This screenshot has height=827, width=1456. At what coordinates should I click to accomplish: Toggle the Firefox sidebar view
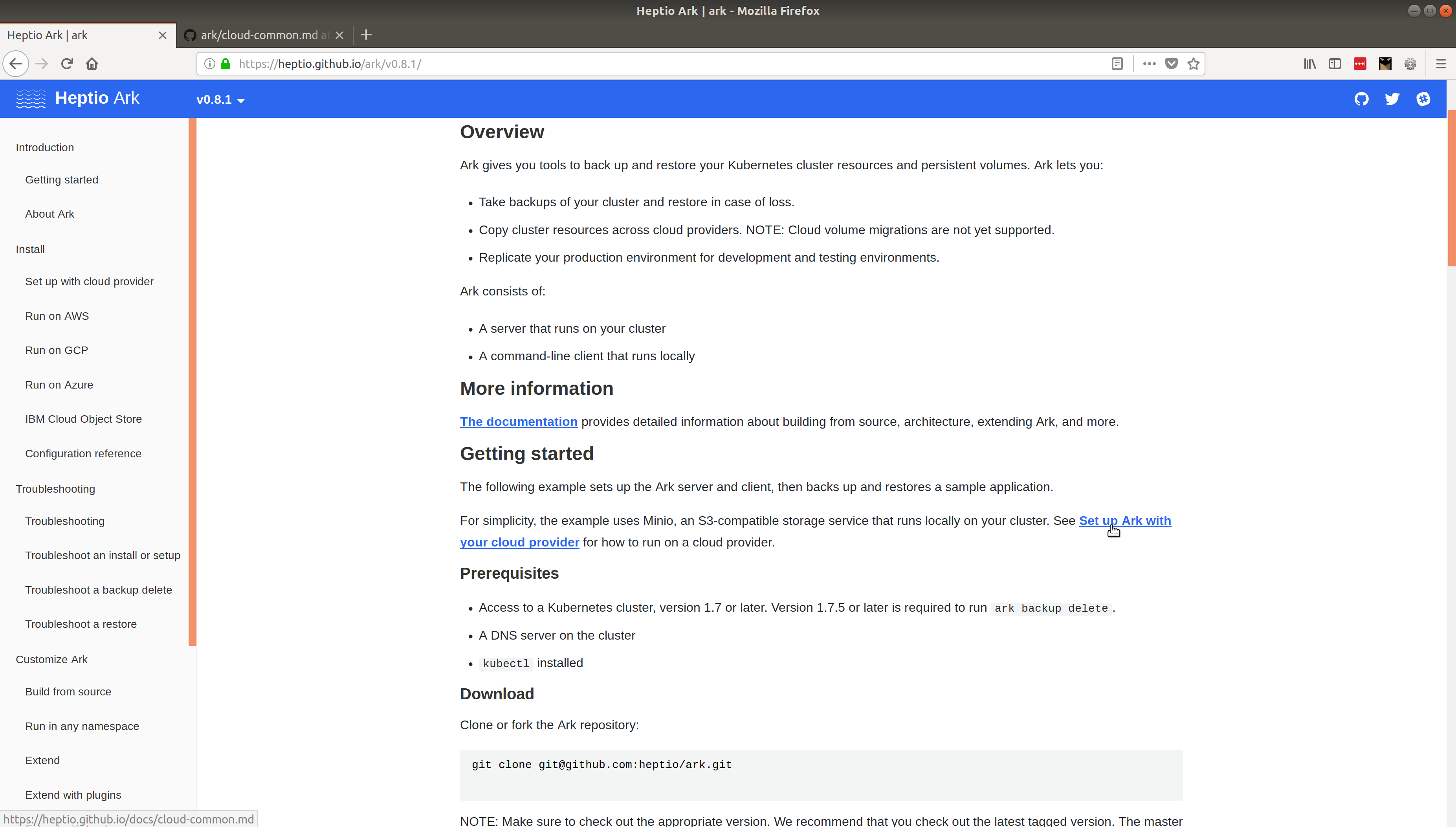pyautogui.click(x=1335, y=64)
